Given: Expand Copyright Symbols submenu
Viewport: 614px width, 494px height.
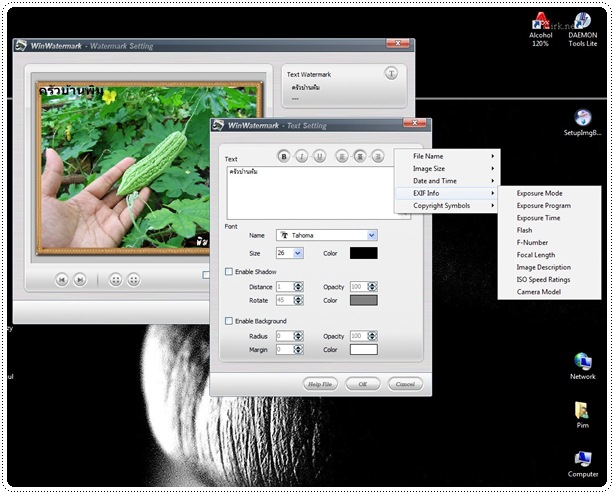Looking at the screenshot, I should click(447, 206).
